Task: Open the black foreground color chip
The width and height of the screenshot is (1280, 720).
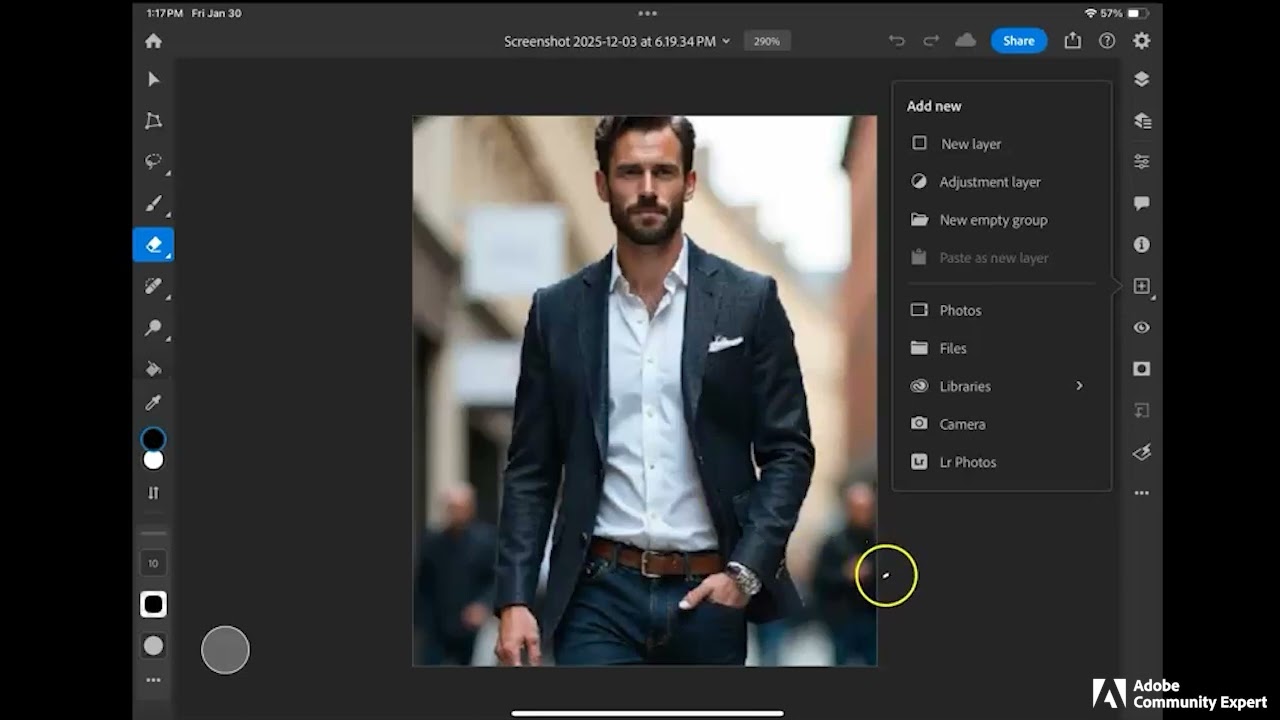Action: [153, 439]
